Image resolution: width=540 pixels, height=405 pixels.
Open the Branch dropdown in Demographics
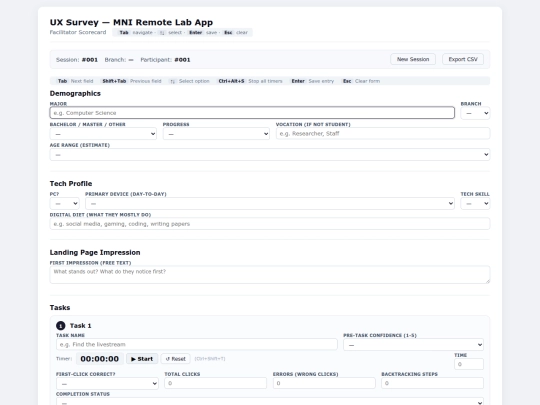pos(475,113)
